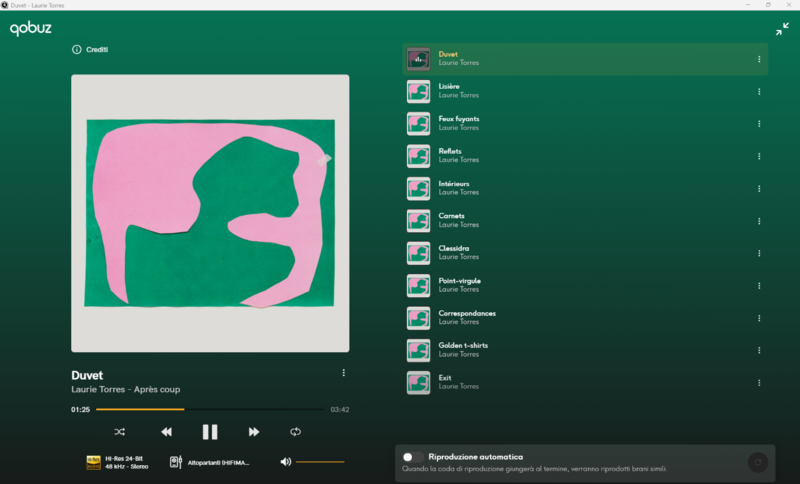Viewport: 800px width, 484px height.
Task: Open the Altoparlanti output device selector
Action: pyautogui.click(x=209, y=463)
